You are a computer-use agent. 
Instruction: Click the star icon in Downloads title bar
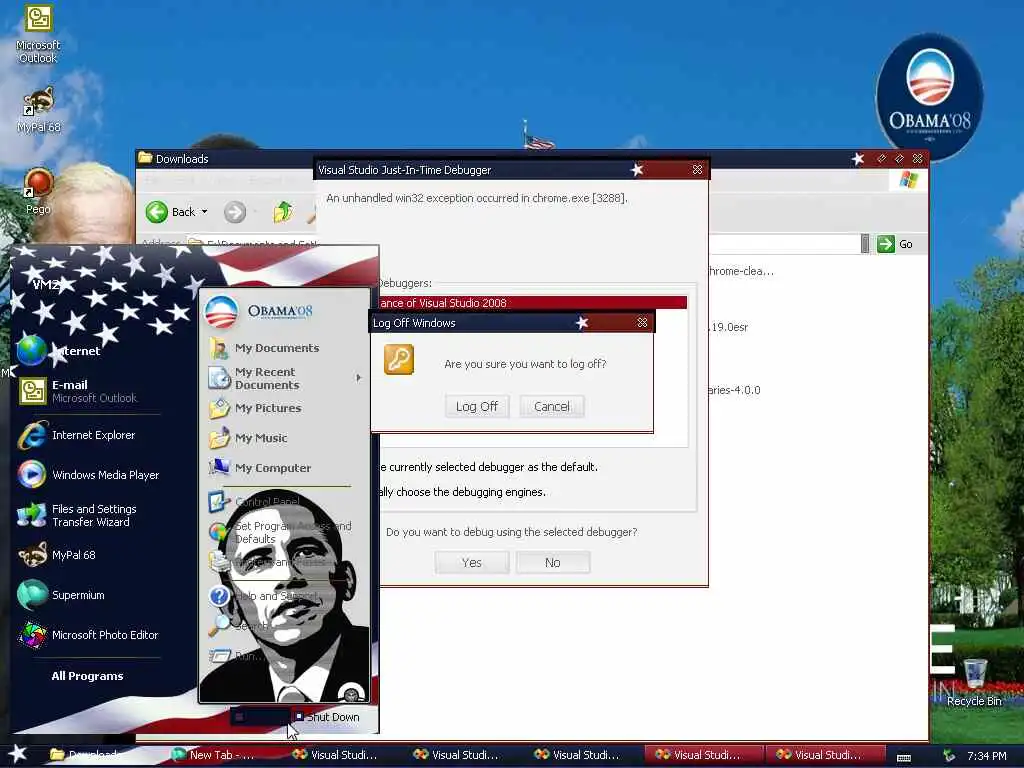(x=858, y=159)
